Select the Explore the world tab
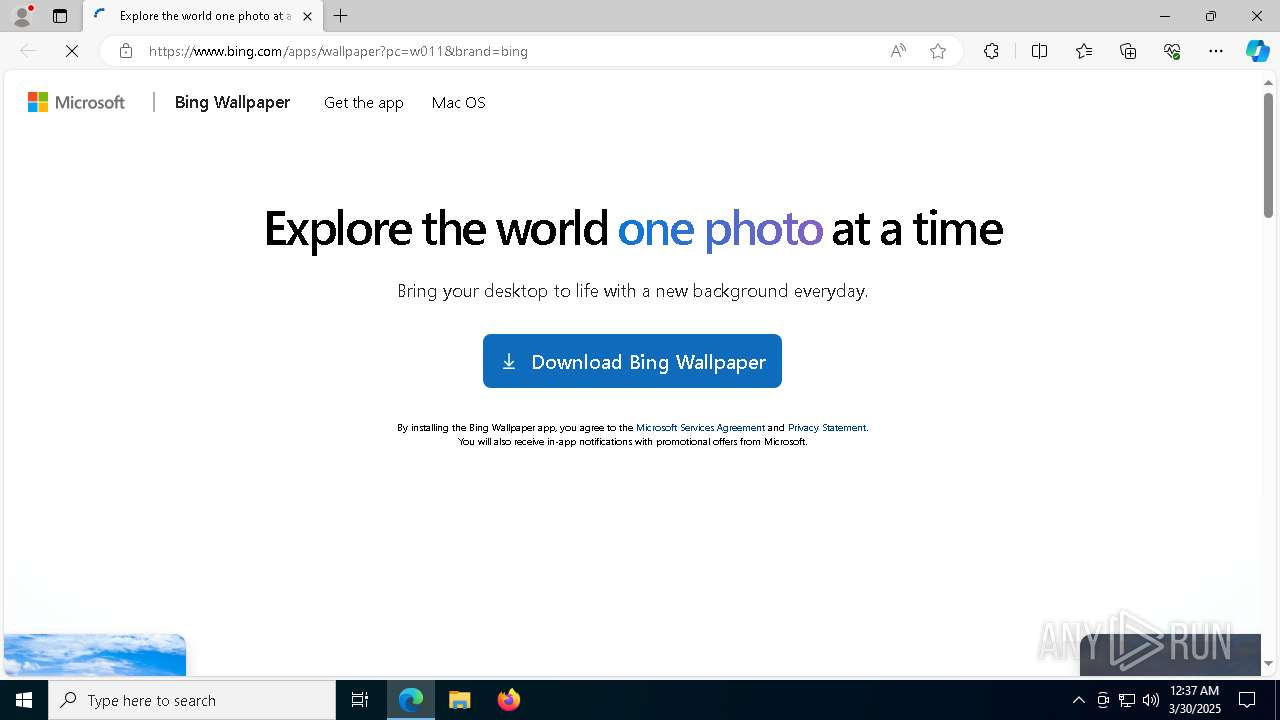 tap(203, 16)
